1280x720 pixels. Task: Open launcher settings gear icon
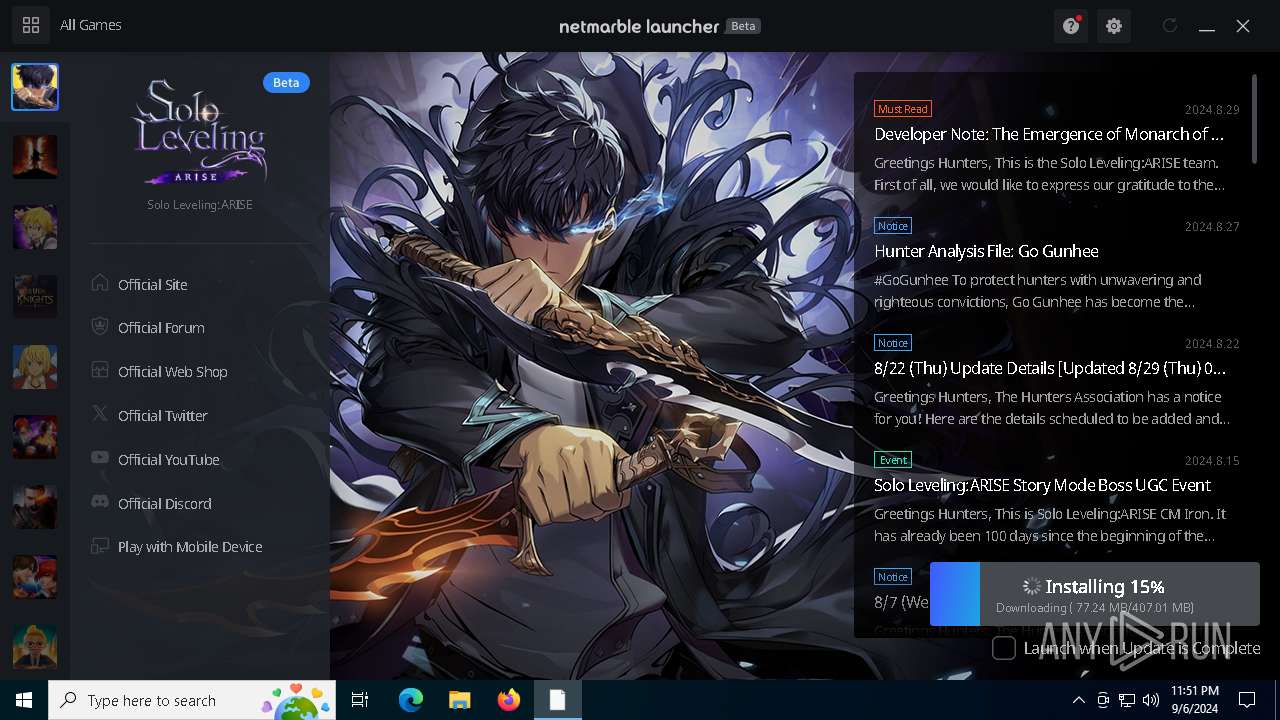(x=1114, y=26)
